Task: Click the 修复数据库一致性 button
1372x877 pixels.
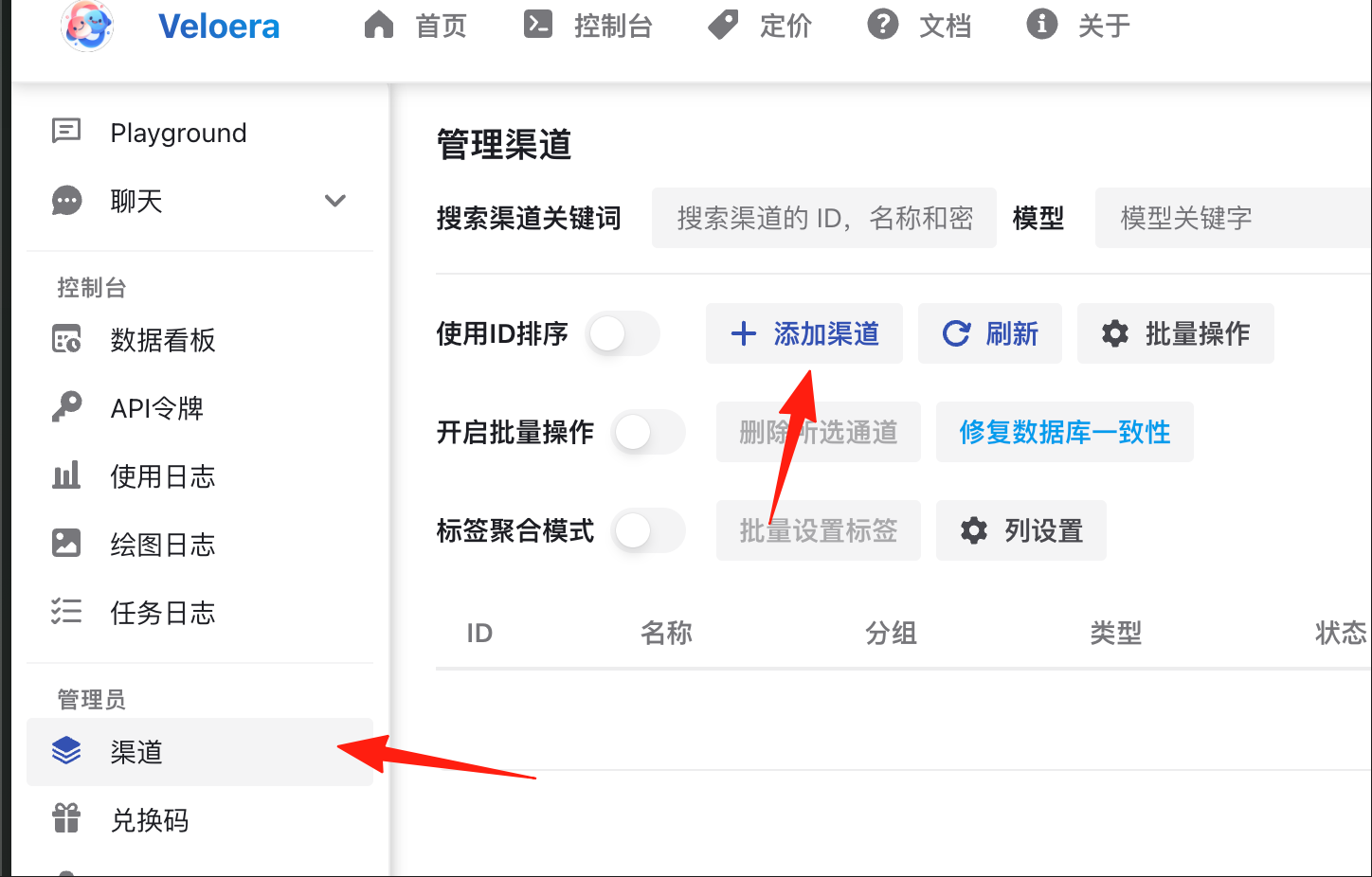Action: click(x=1065, y=432)
